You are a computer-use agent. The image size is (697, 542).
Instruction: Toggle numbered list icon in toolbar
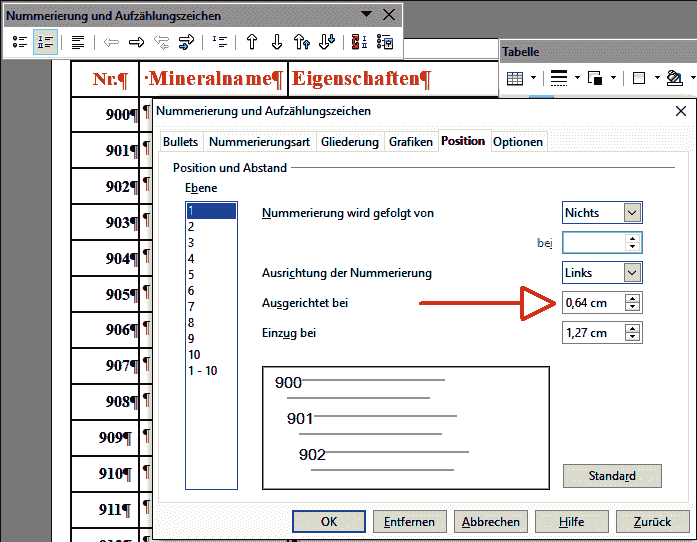(44, 42)
